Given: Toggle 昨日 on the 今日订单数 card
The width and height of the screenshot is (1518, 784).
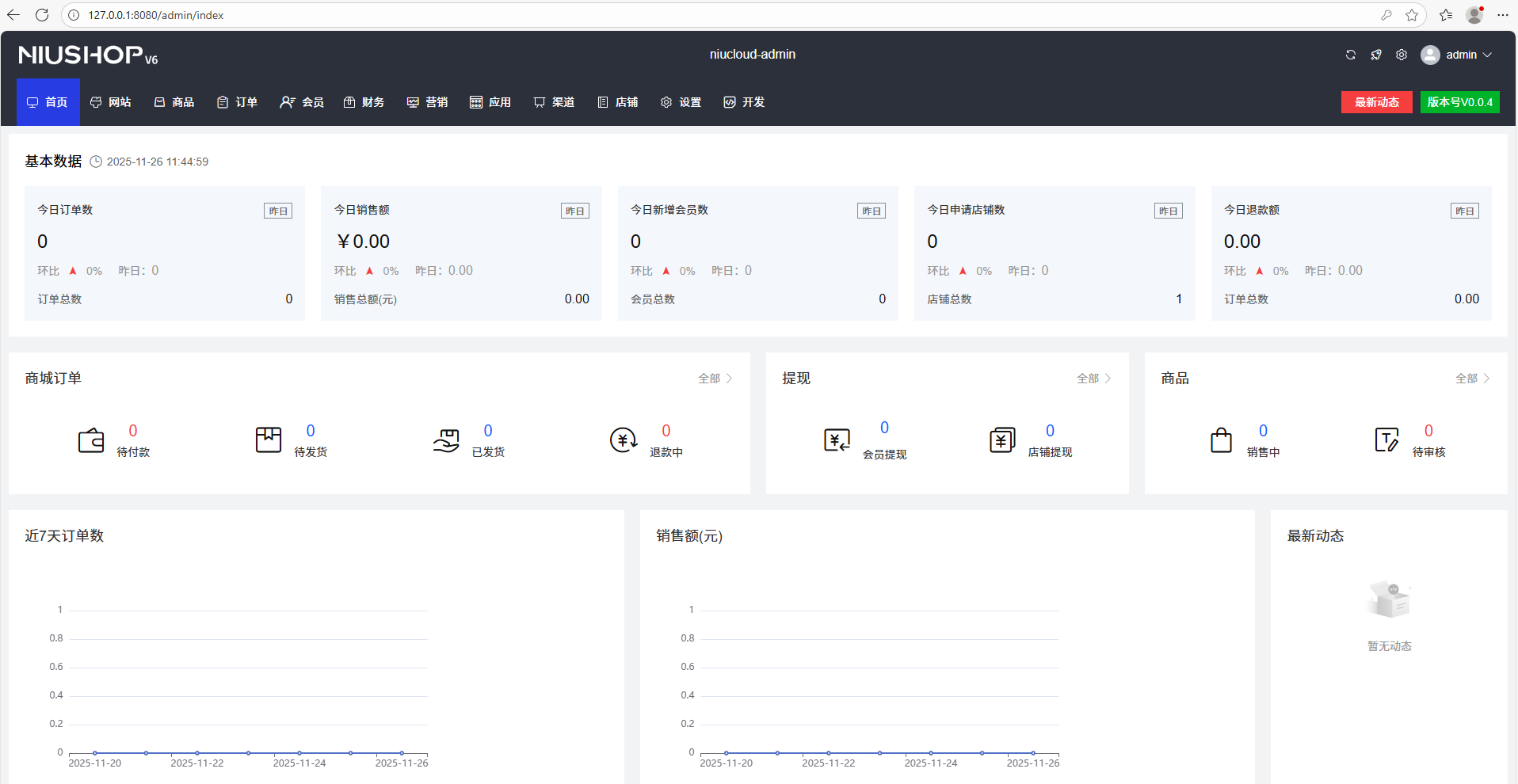Looking at the screenshot, I should point(278,211).
